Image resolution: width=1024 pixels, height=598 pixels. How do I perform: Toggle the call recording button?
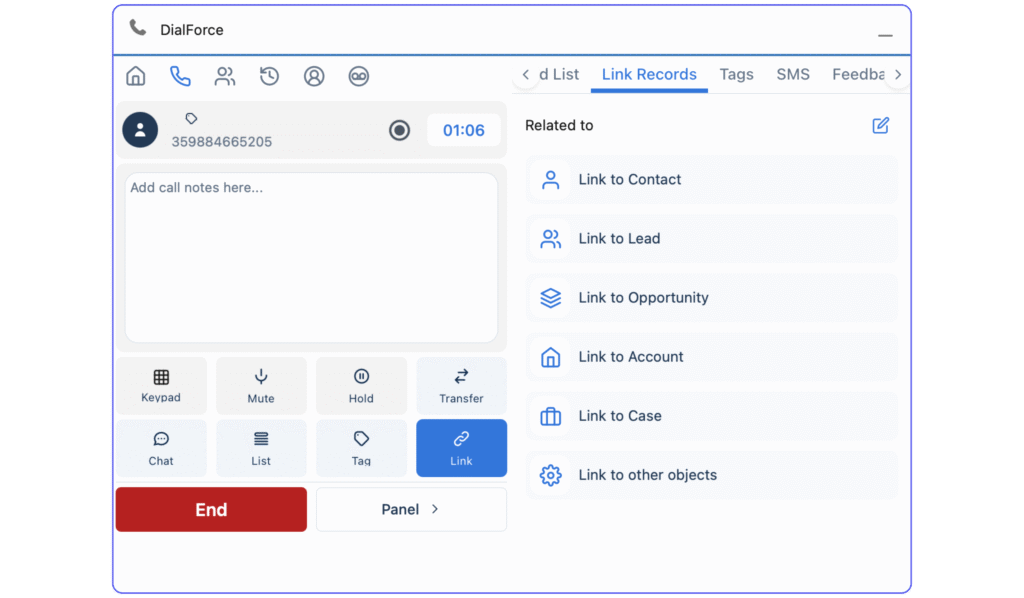point(400,130)
